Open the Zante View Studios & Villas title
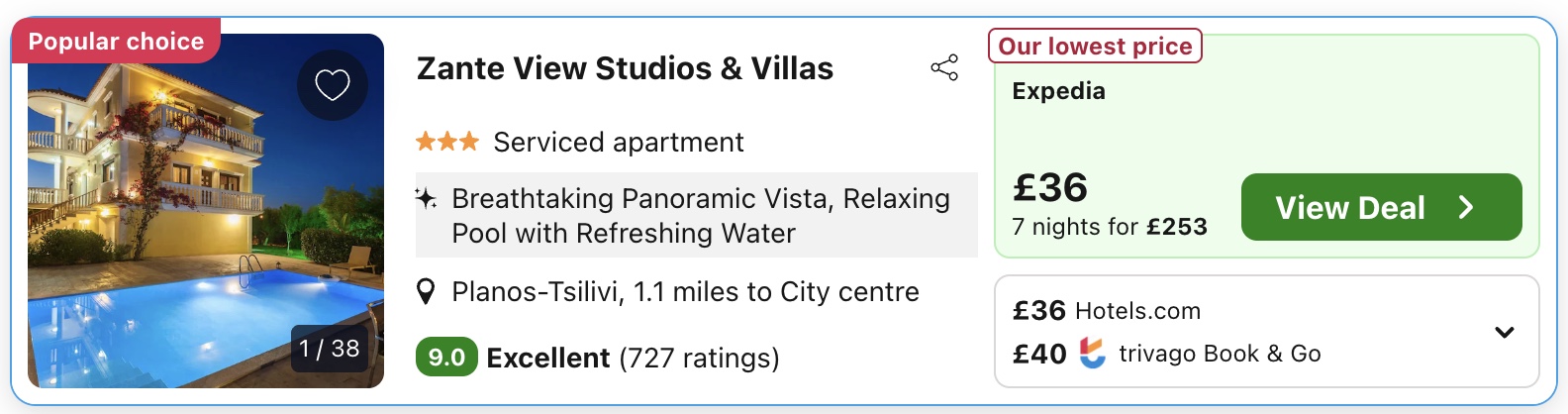Image resolution: width=1568 pixels, height=414 pixels. [x=625, y=68]
